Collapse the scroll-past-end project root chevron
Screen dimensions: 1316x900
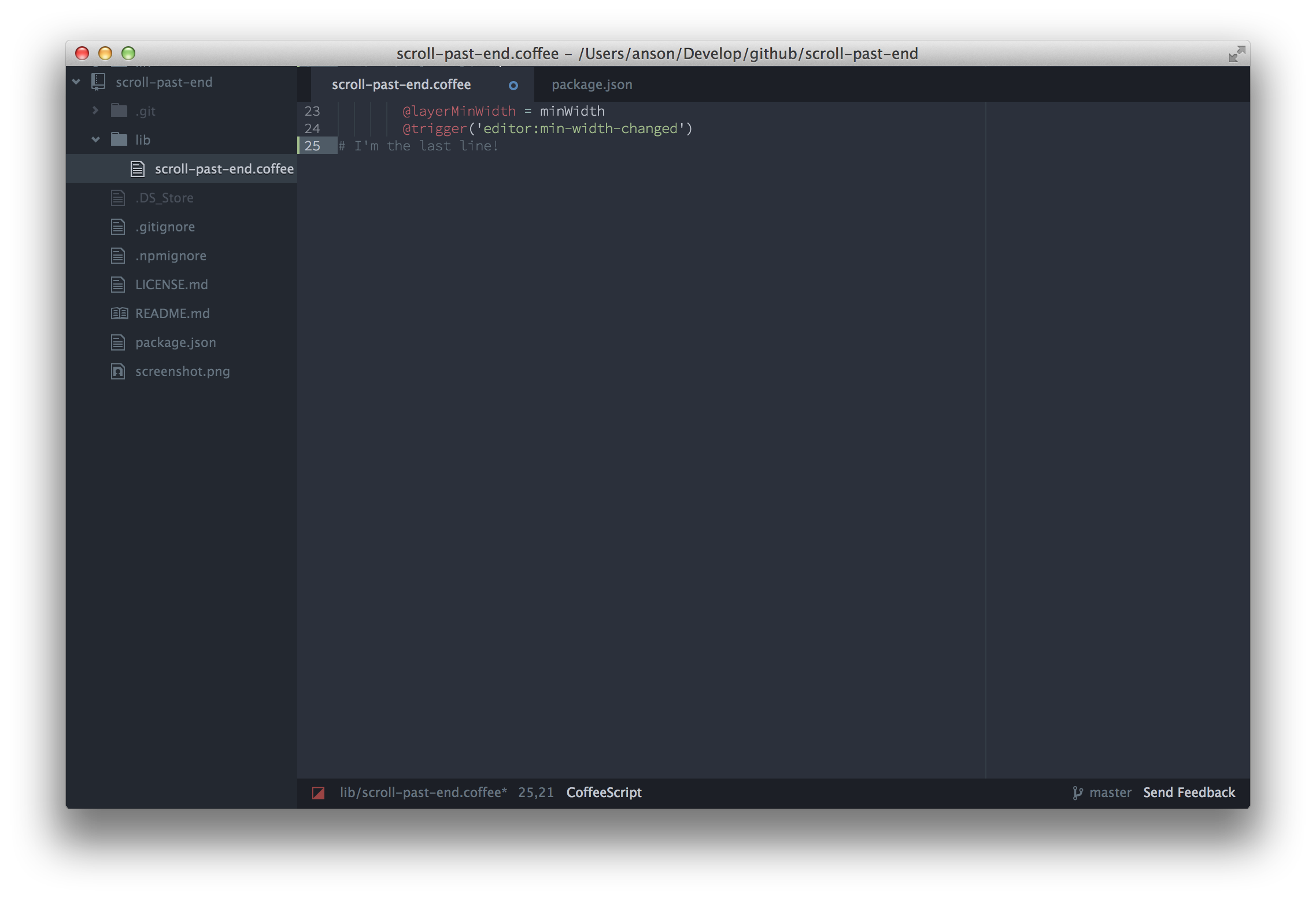point(76,82)
